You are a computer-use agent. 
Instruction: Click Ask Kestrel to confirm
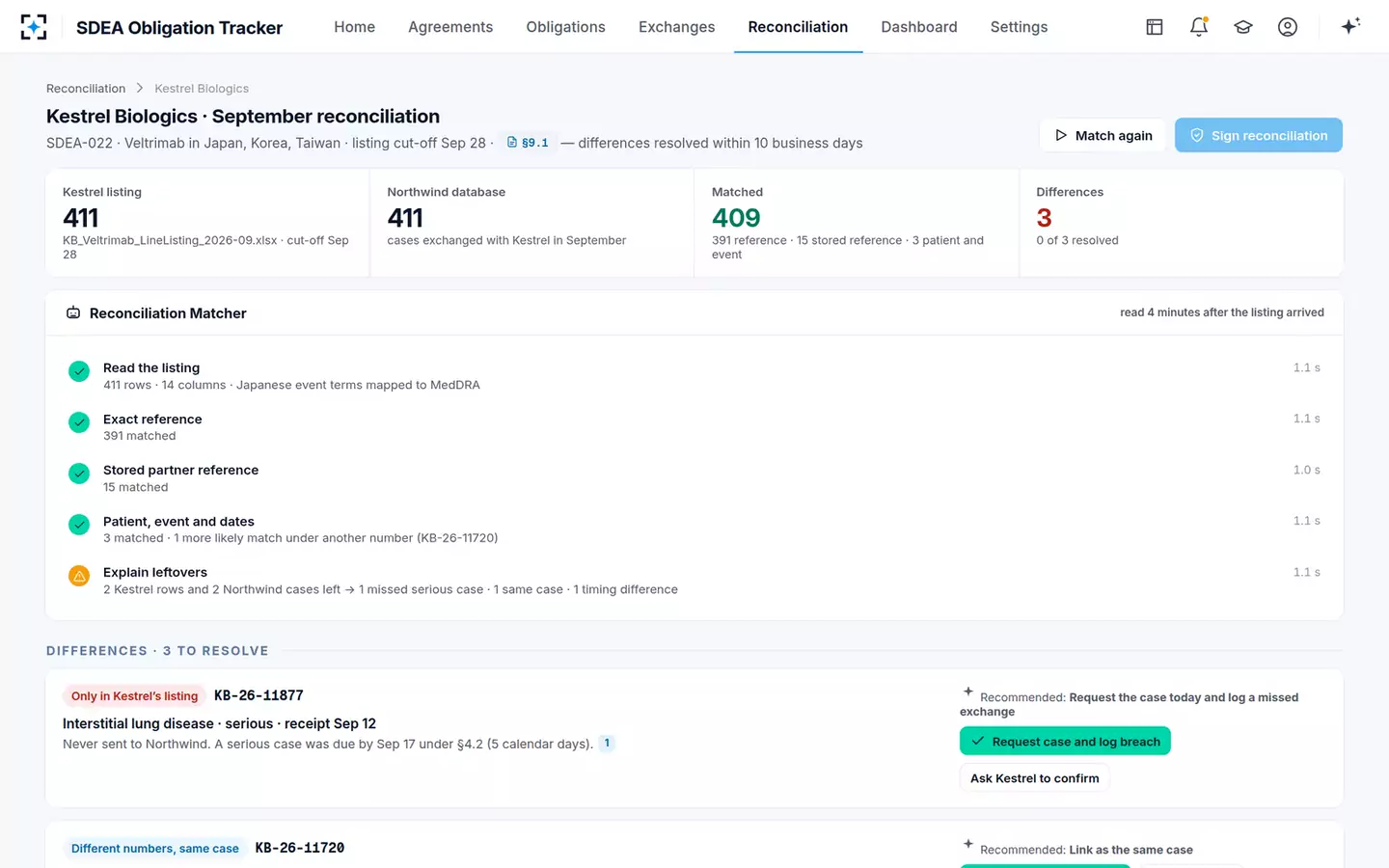1034,777
